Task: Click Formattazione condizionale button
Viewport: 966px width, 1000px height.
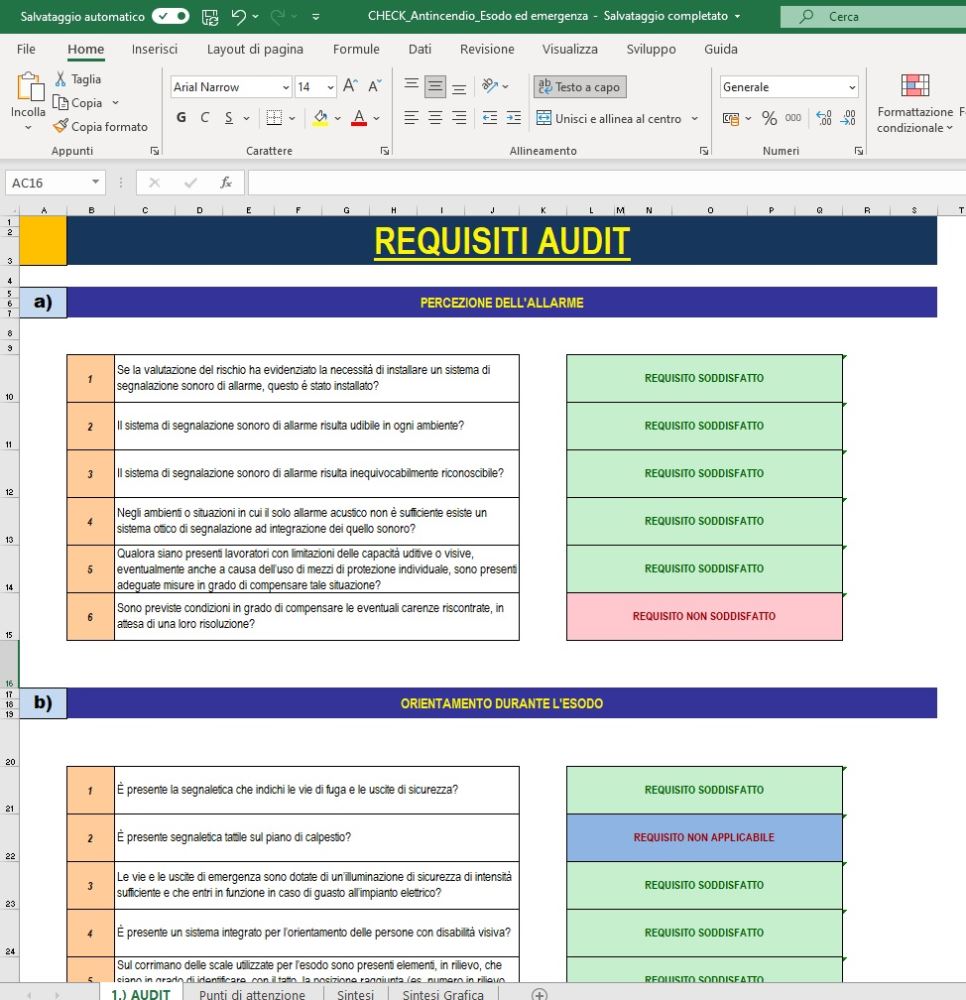Action: pos(915,103)
